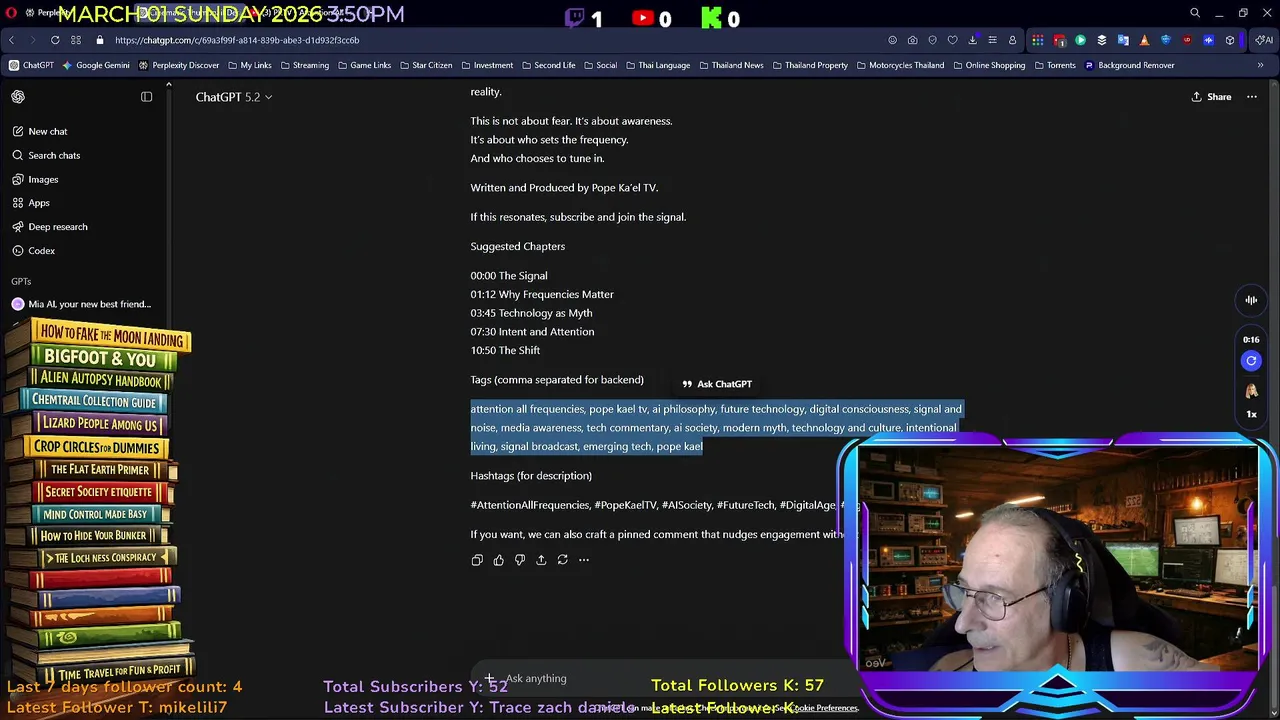The image size is (1280, 720).
Task: Open Torrents bookmark folder
Action: coord(1054,65)
